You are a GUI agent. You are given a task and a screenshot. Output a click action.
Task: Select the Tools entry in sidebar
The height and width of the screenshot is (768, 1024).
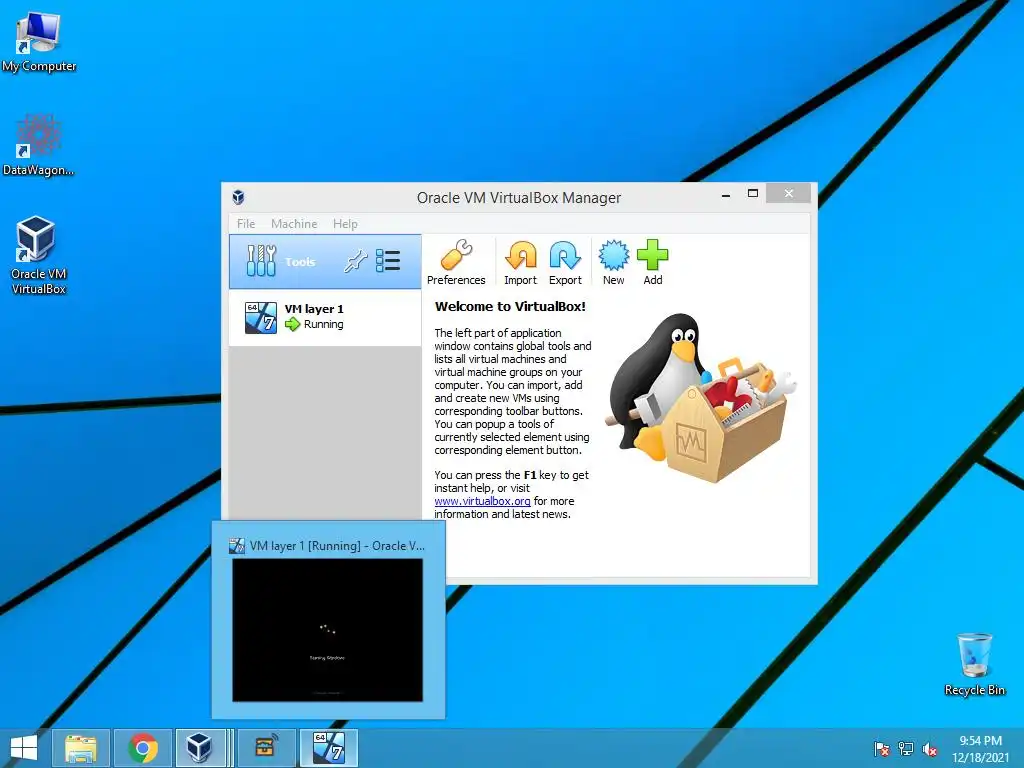pos(325,262)
